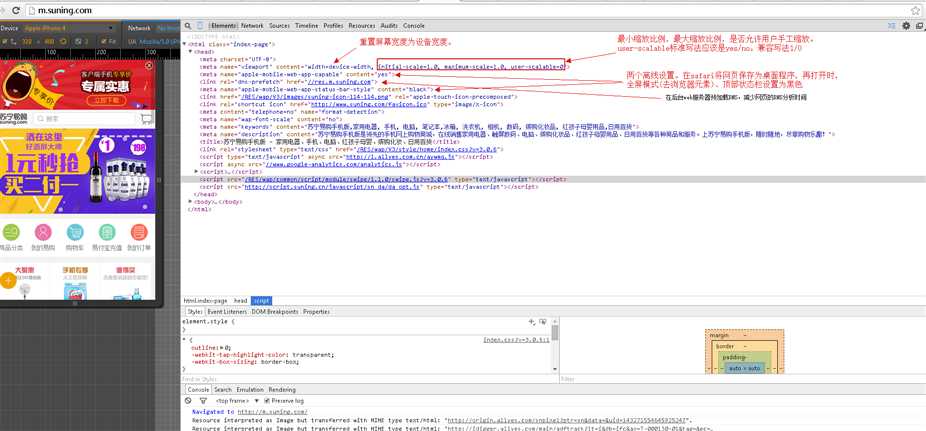The height and width of the screenshot is (431, 926).
Task: Open the Audits panel tab
Action: click(x=389, y=26)
